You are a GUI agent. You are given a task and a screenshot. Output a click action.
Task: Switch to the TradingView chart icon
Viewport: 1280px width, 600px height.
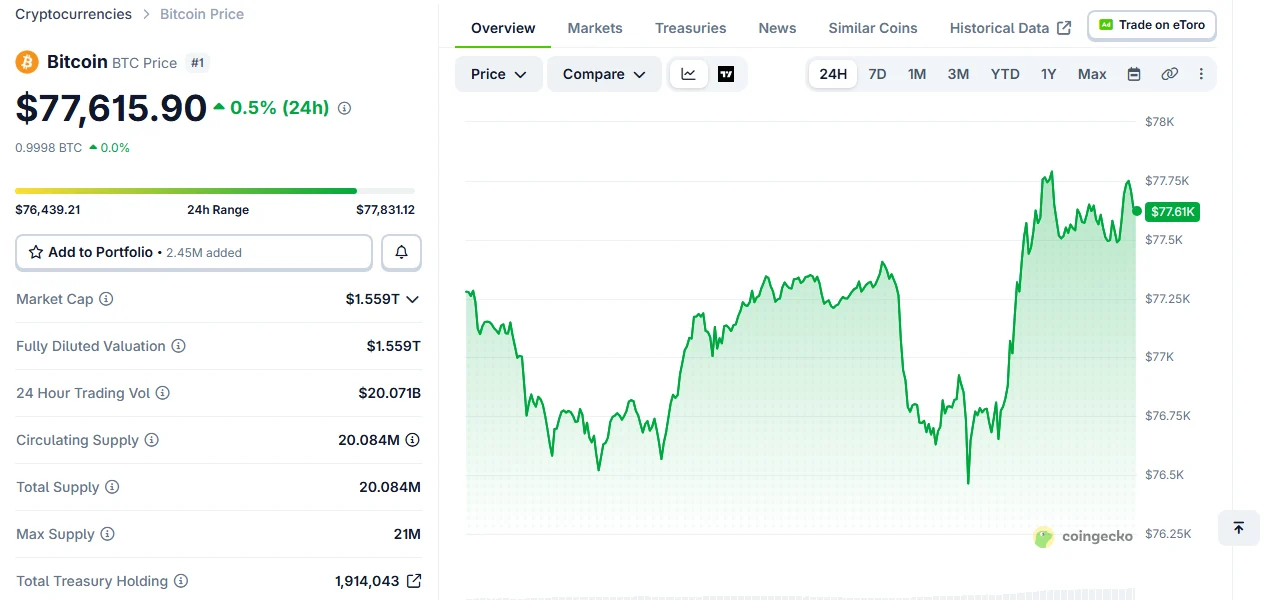coord(726,74)
